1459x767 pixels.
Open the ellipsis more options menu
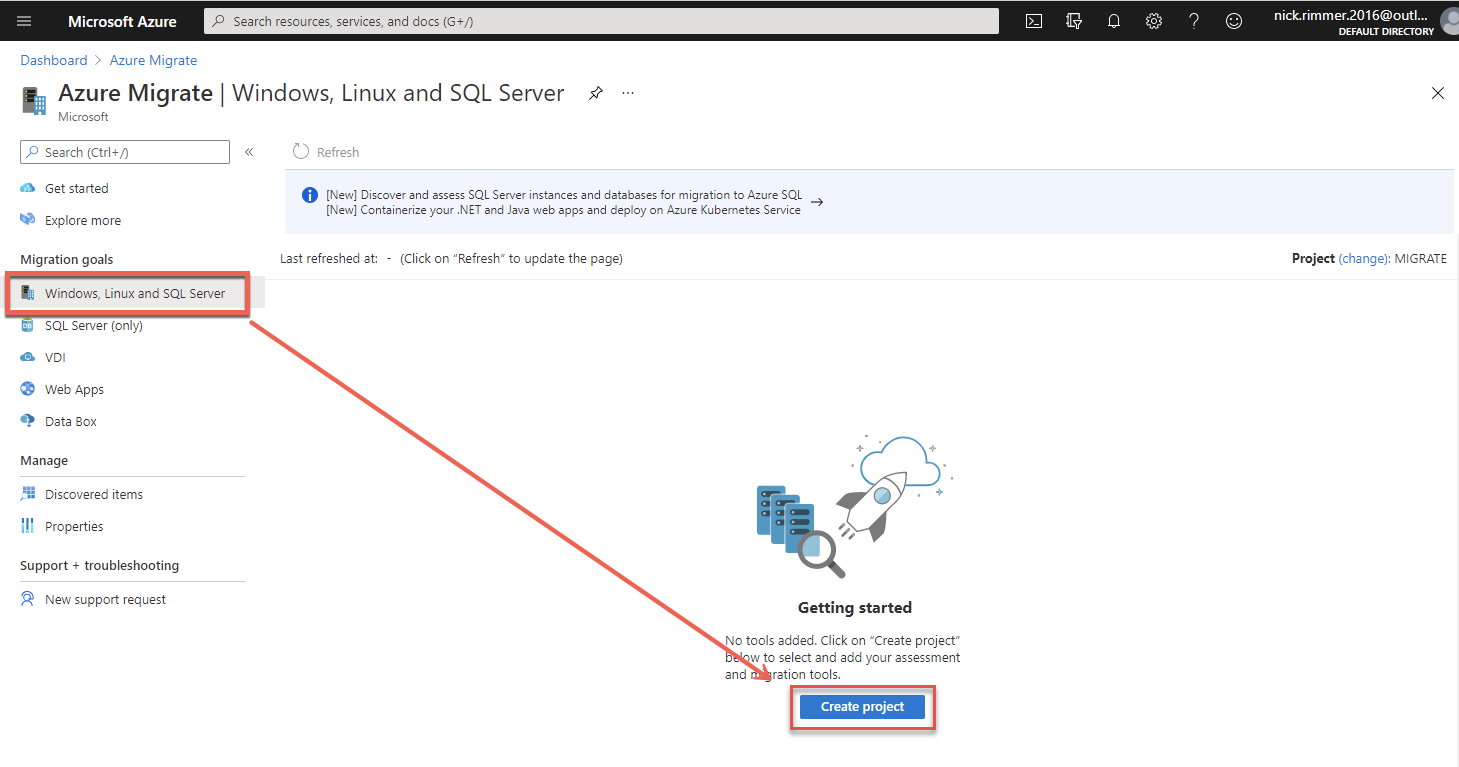[x=628, y=93]
